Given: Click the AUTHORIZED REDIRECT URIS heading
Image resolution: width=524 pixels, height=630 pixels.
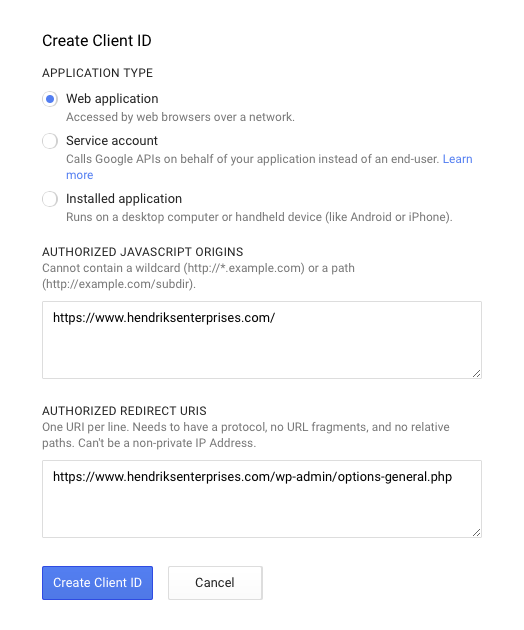Looking at the screenshot, I should pyautogui.click(x=124, y=411).
